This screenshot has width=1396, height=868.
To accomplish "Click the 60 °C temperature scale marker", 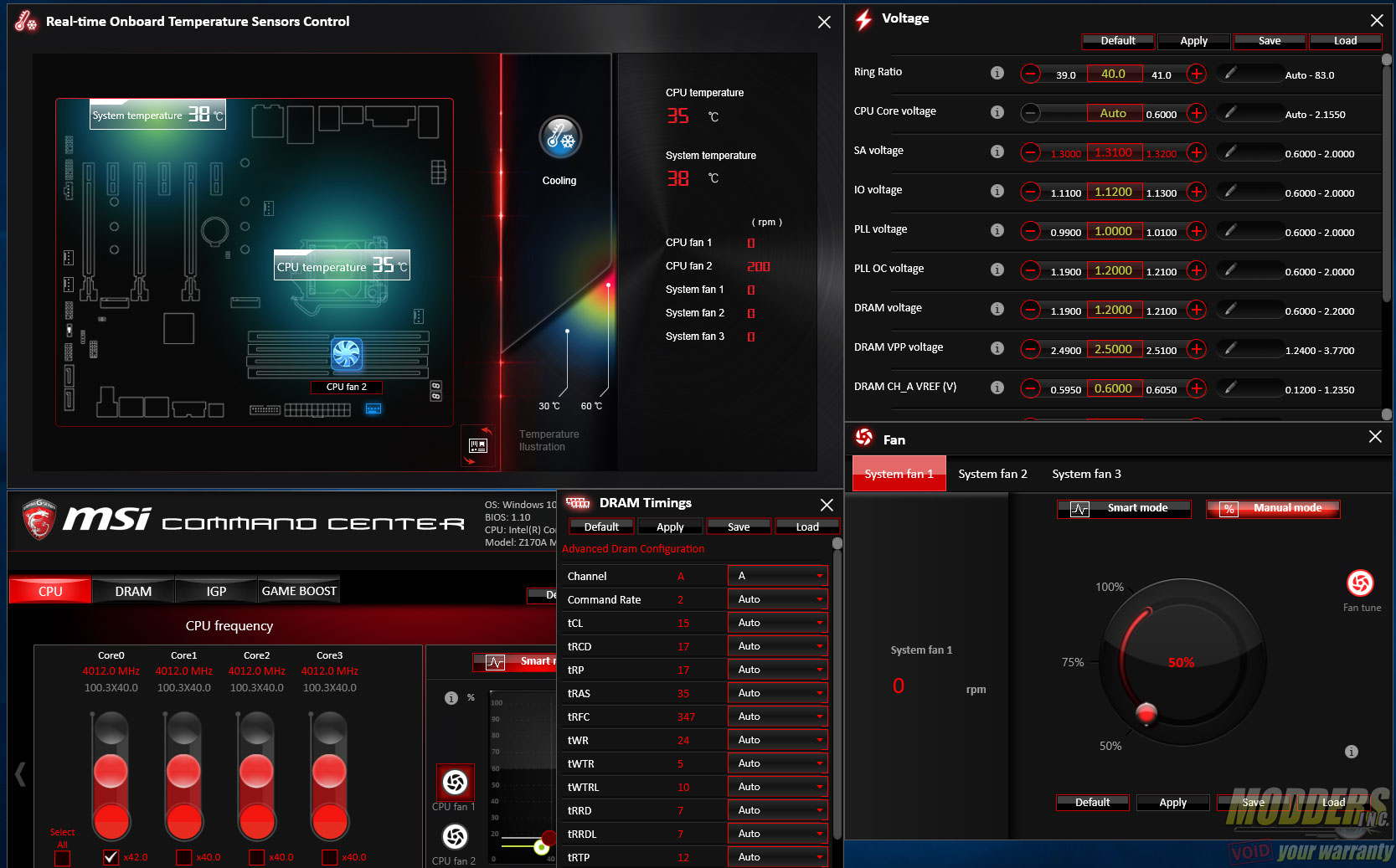I will (608, 285).
